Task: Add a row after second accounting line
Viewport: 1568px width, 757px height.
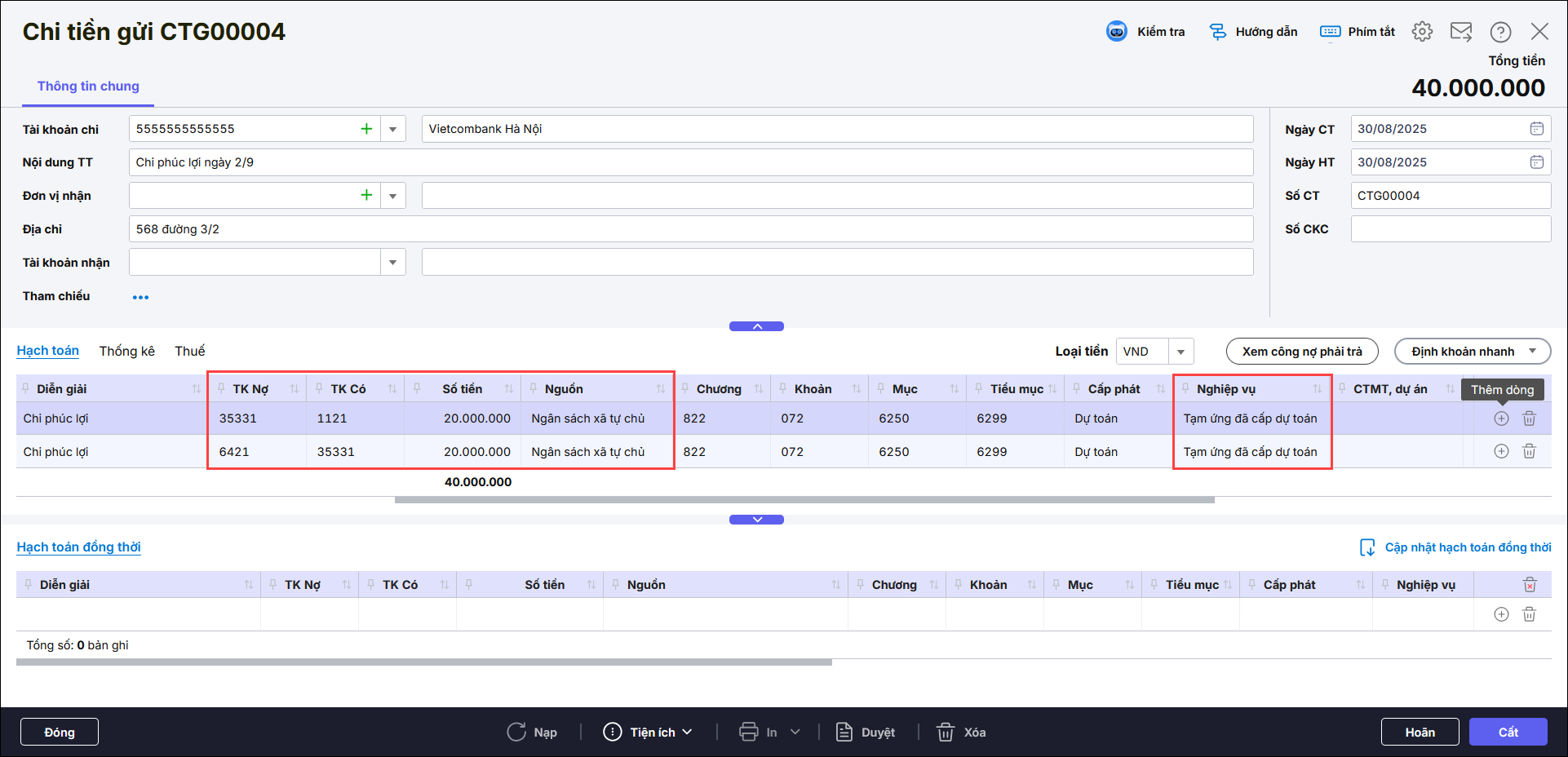Action: [1501, 452]
